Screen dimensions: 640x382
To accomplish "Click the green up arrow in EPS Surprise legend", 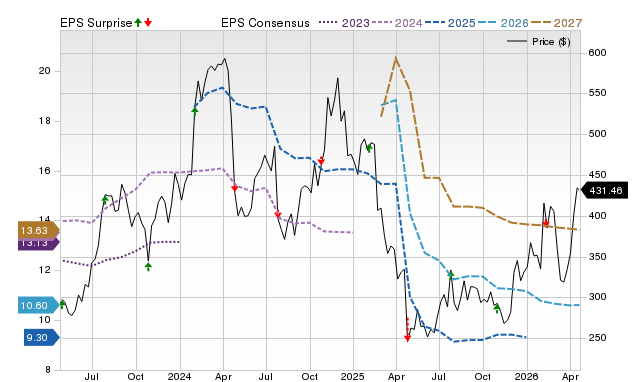I will click(x=138, y=23).
